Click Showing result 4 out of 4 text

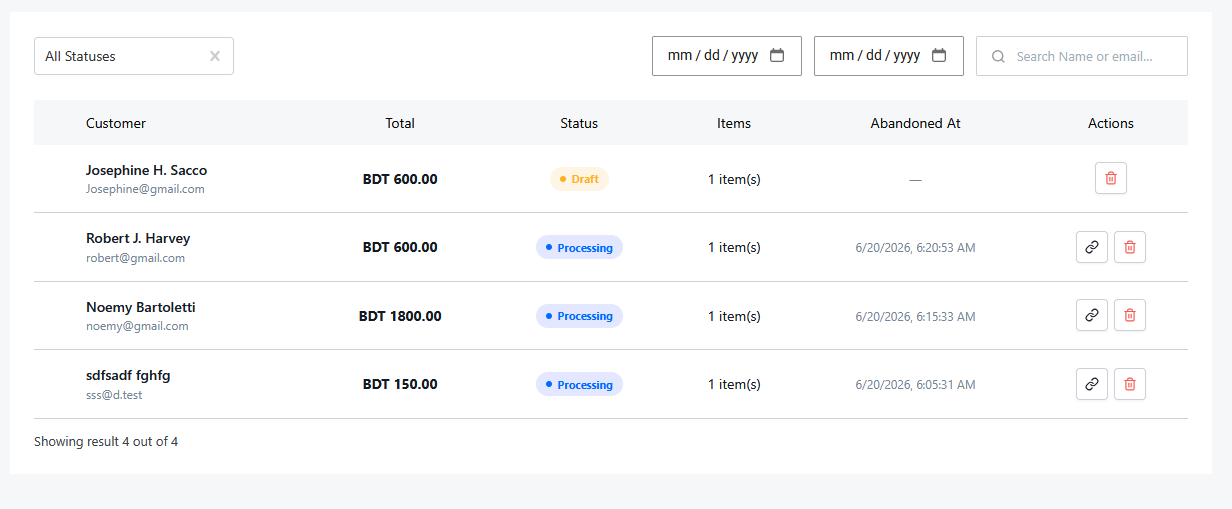106,441
